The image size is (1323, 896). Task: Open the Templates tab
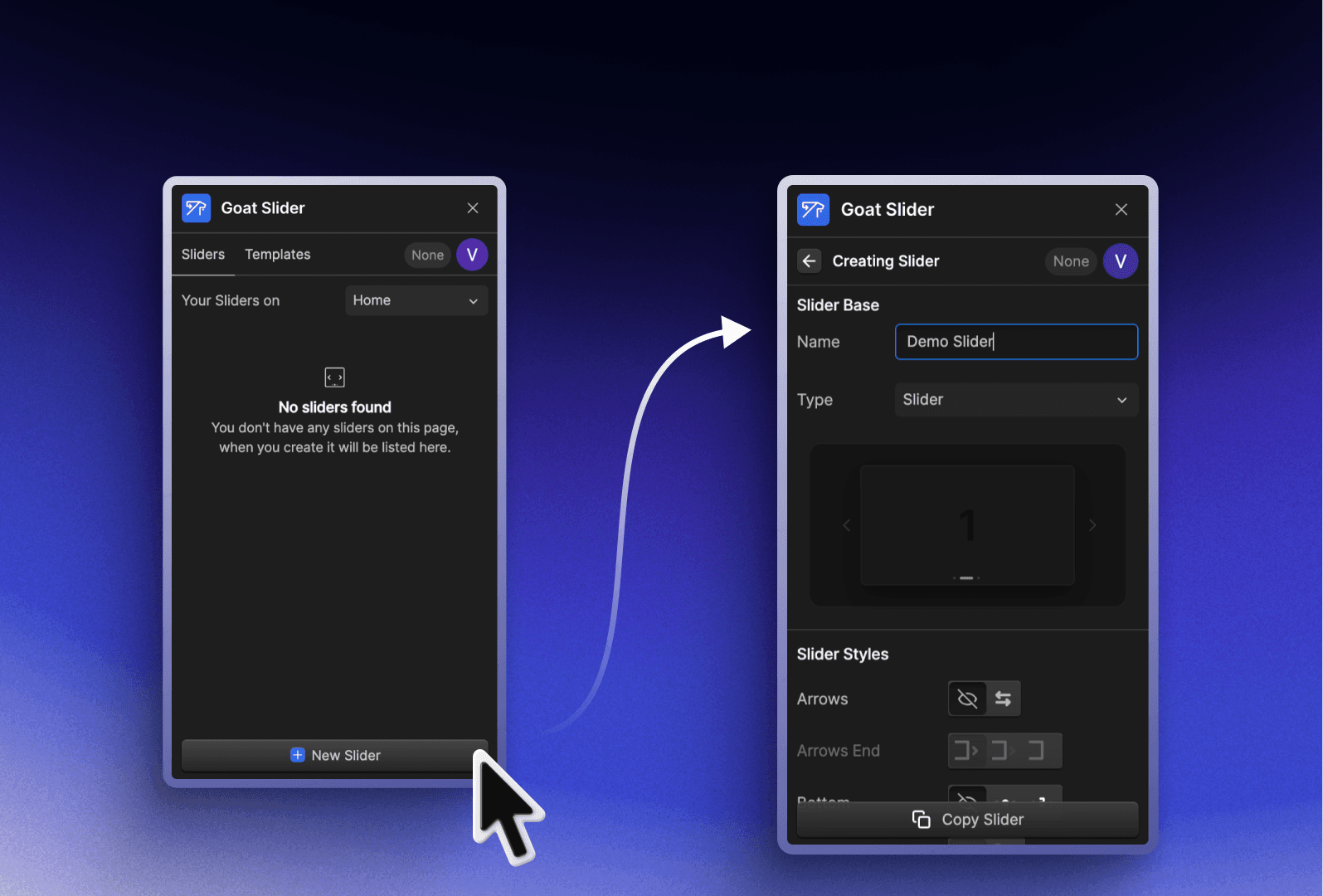[x=278, y=255]
